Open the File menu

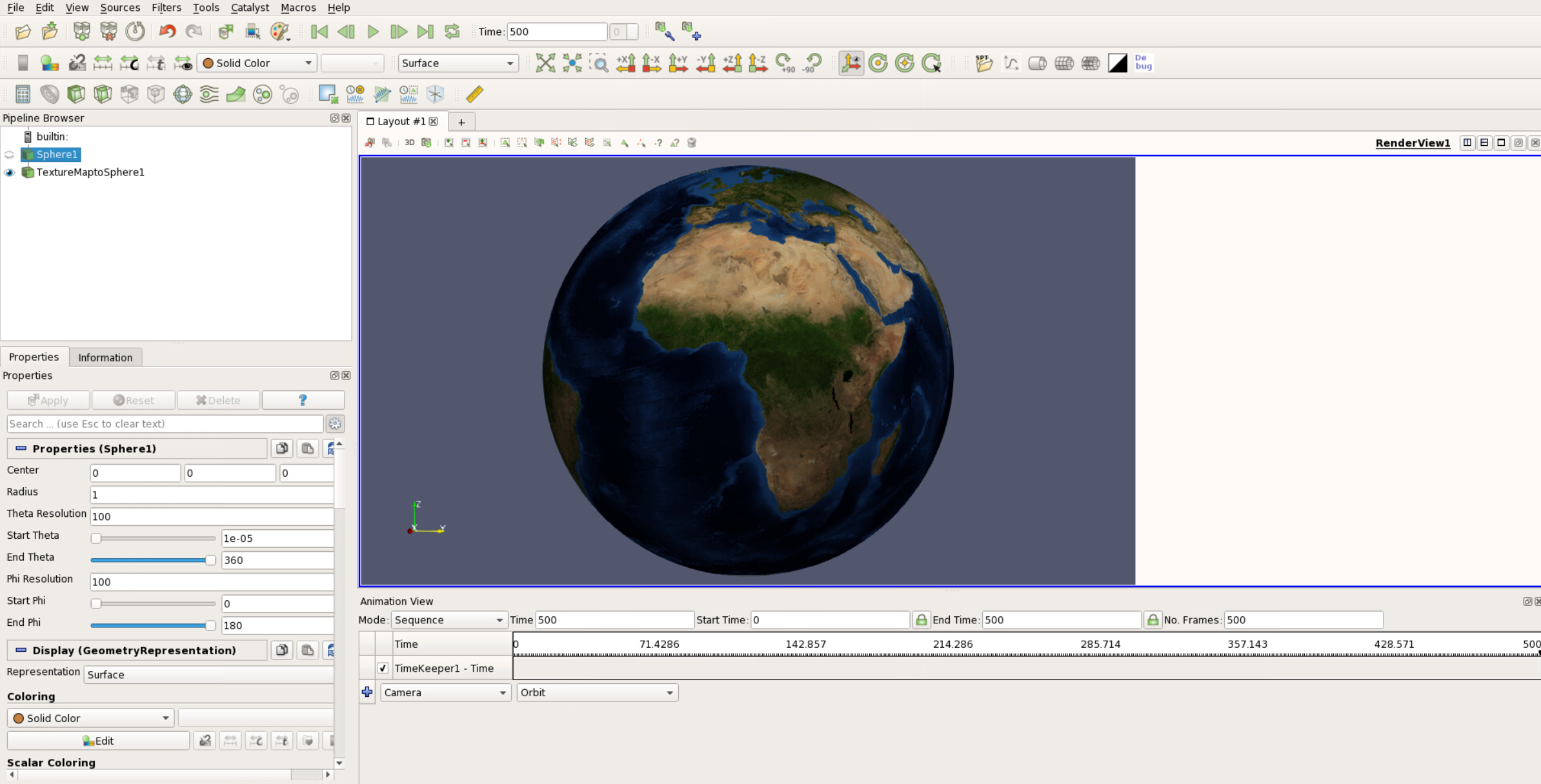[15, 8]
